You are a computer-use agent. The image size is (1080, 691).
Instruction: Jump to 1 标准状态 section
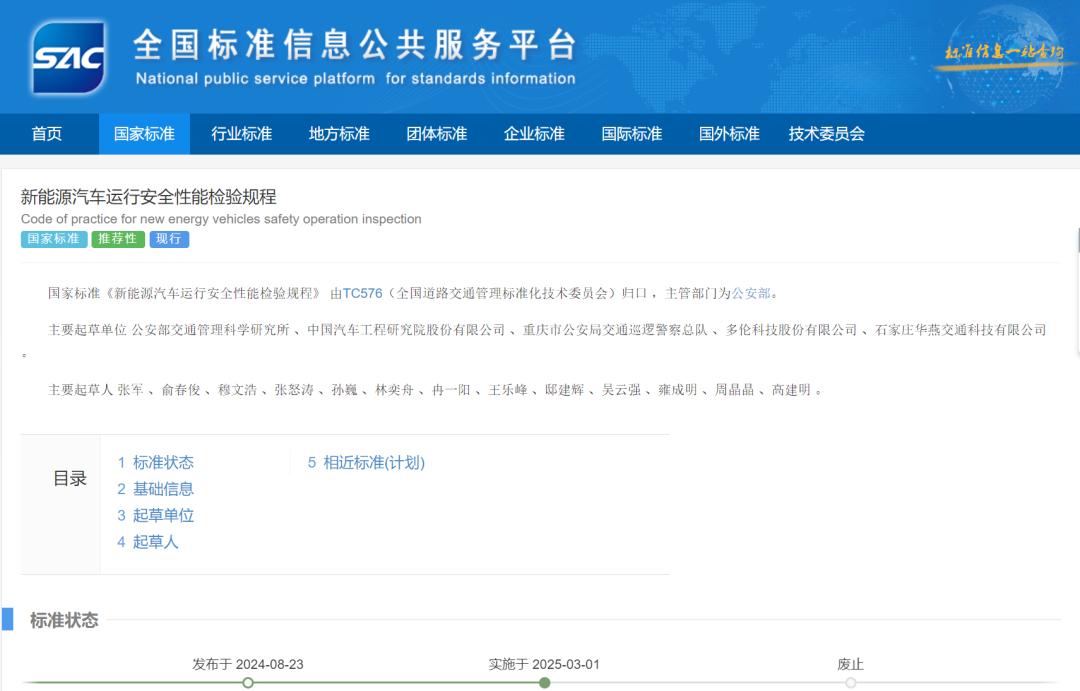point(156,462)
